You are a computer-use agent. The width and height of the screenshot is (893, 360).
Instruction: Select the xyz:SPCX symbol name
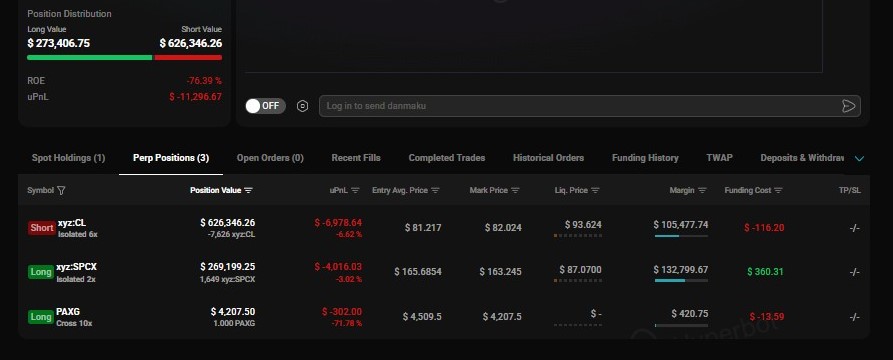tap(75, 267)
